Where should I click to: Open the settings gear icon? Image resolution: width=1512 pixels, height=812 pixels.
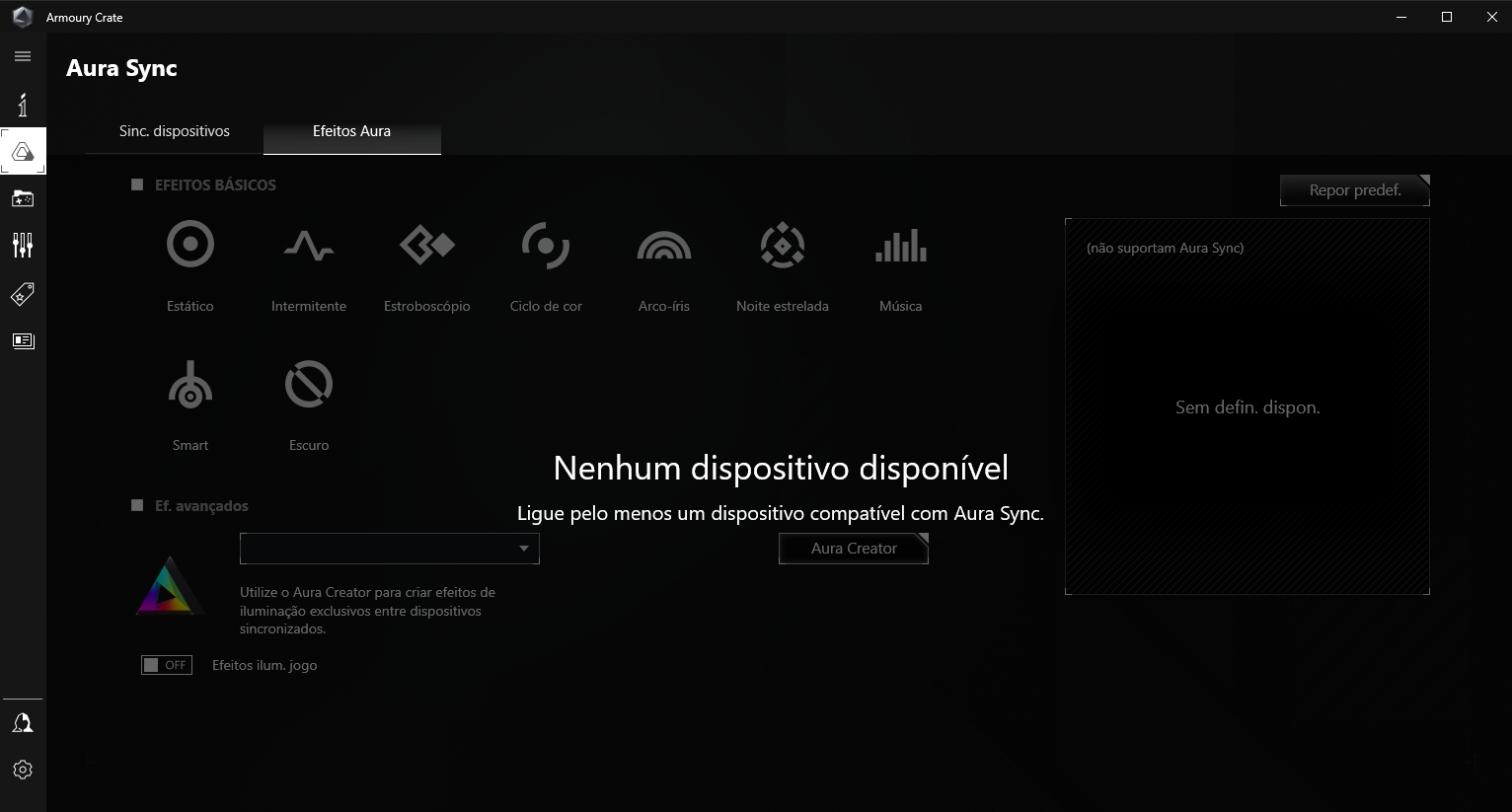[23, 770]
